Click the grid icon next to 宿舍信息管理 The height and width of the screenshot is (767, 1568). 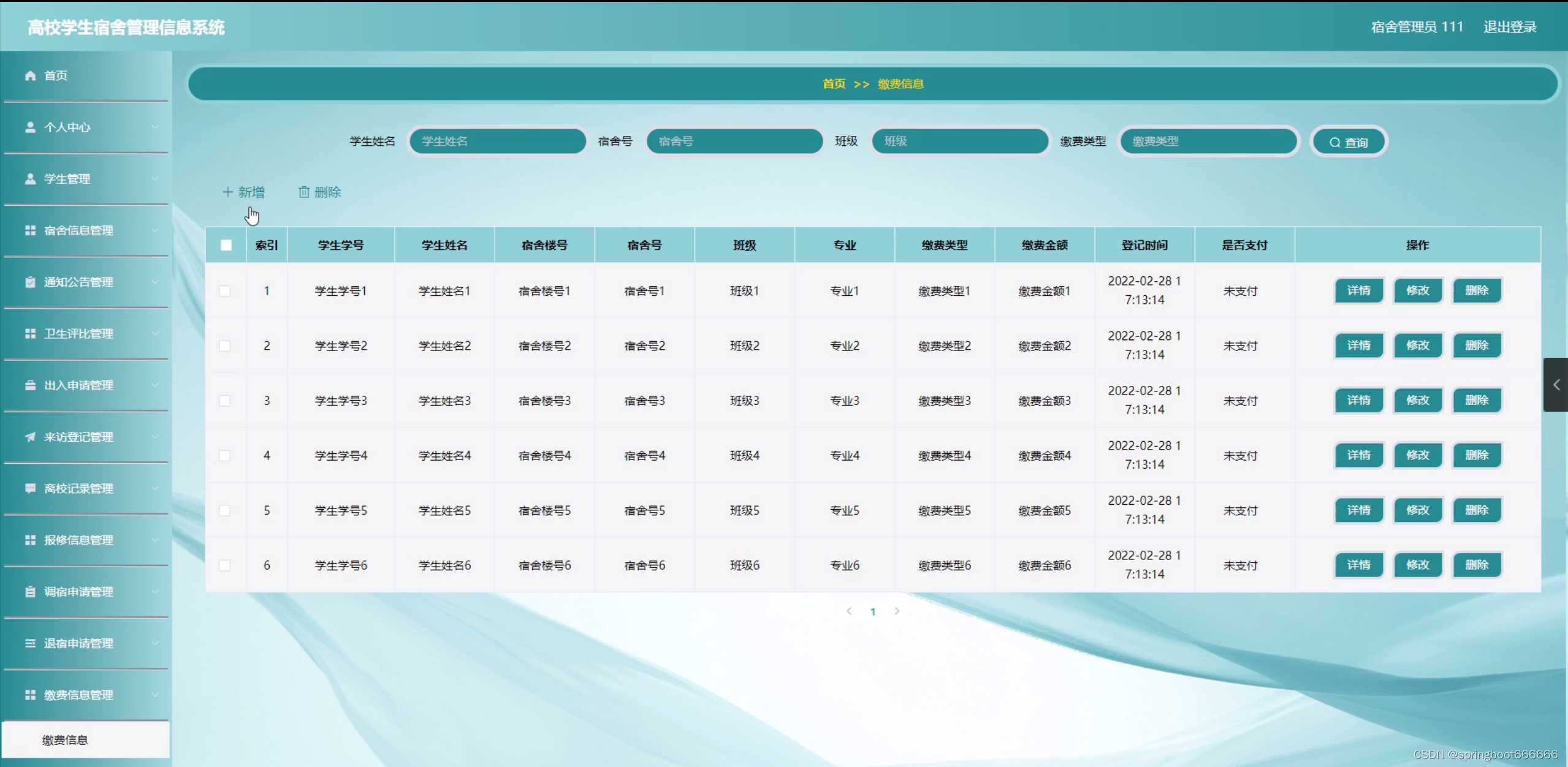point(30,230)
